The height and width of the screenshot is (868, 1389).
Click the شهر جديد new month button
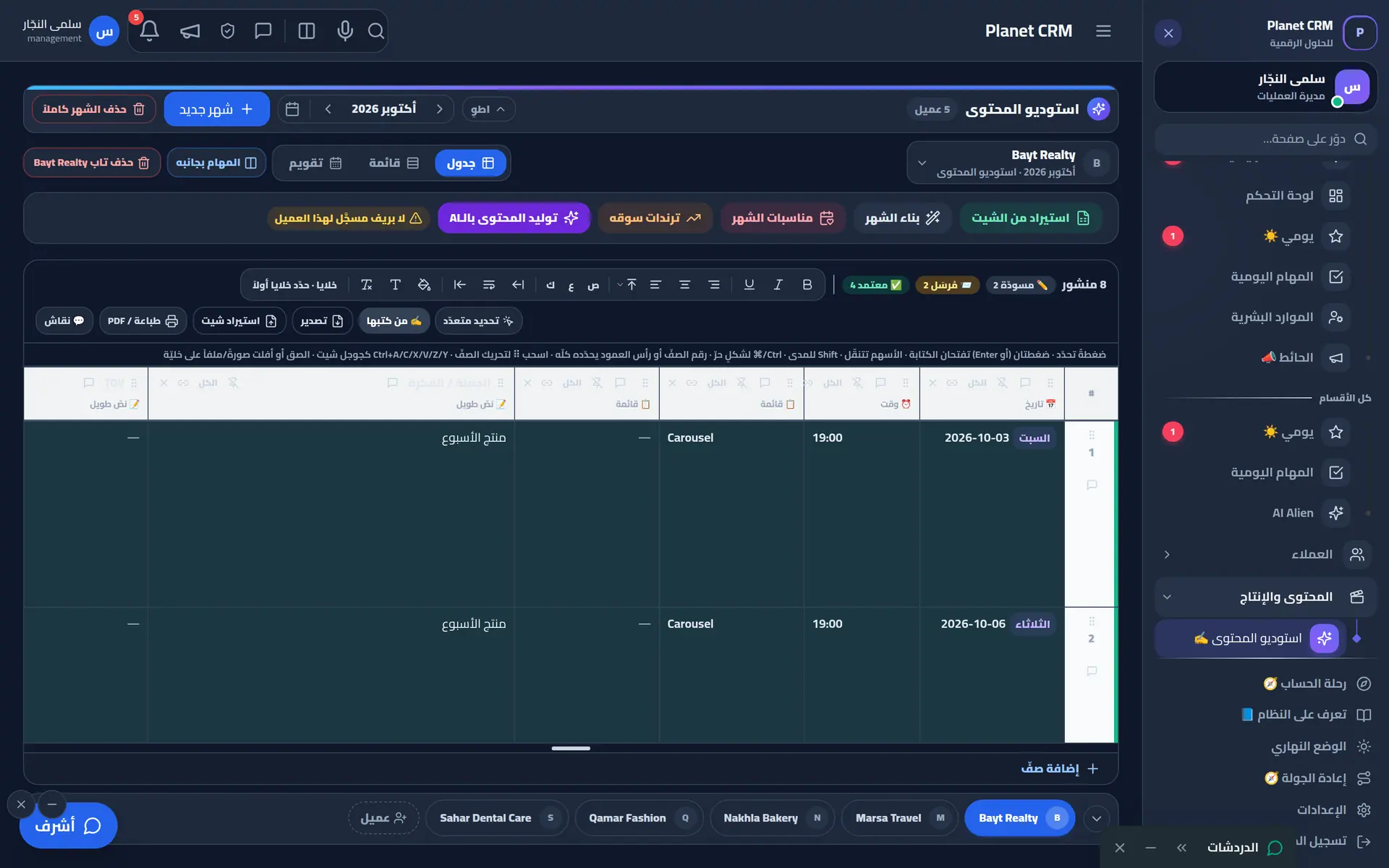point(217,109)
